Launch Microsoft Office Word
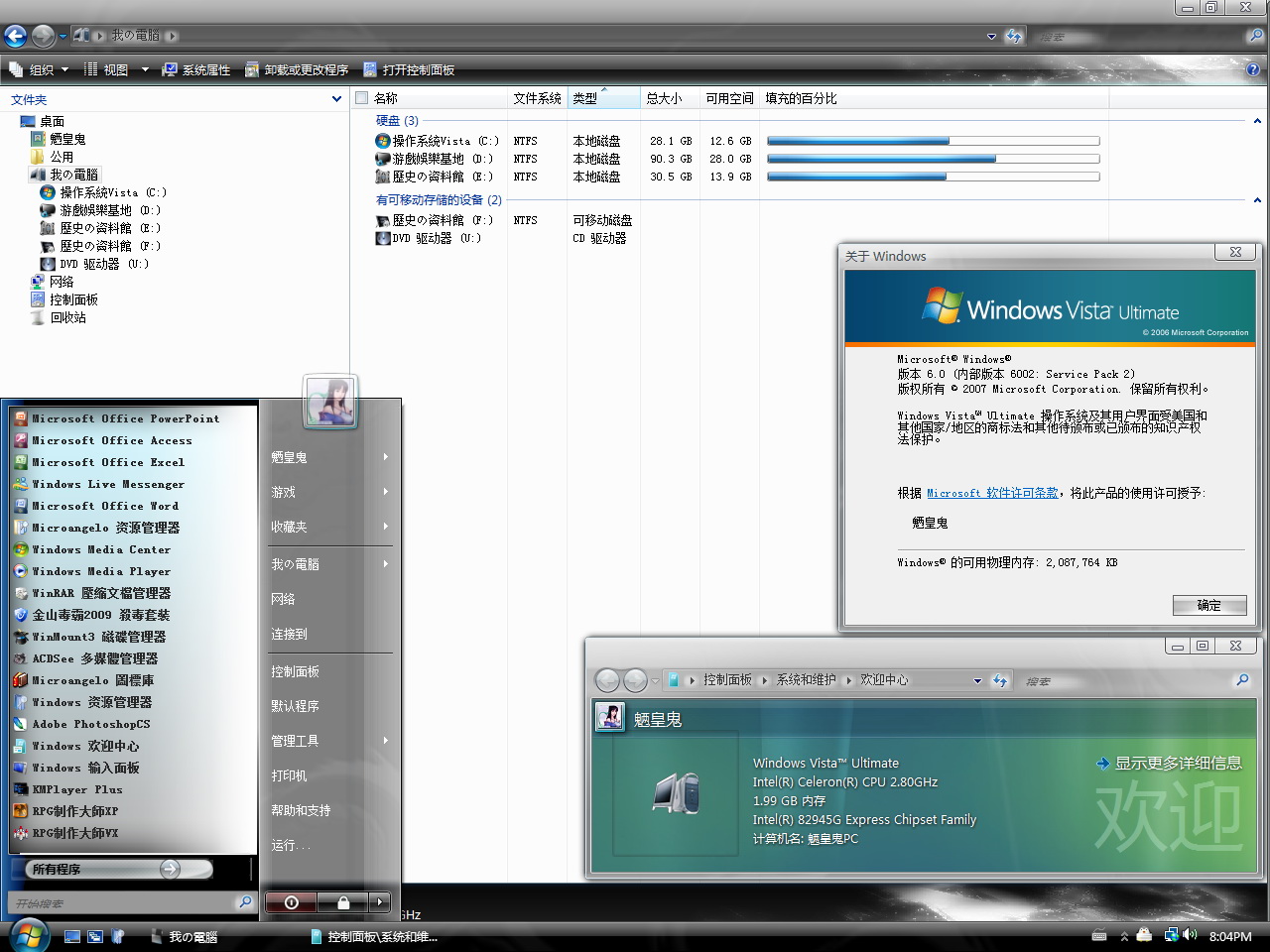 pos(96,506)
